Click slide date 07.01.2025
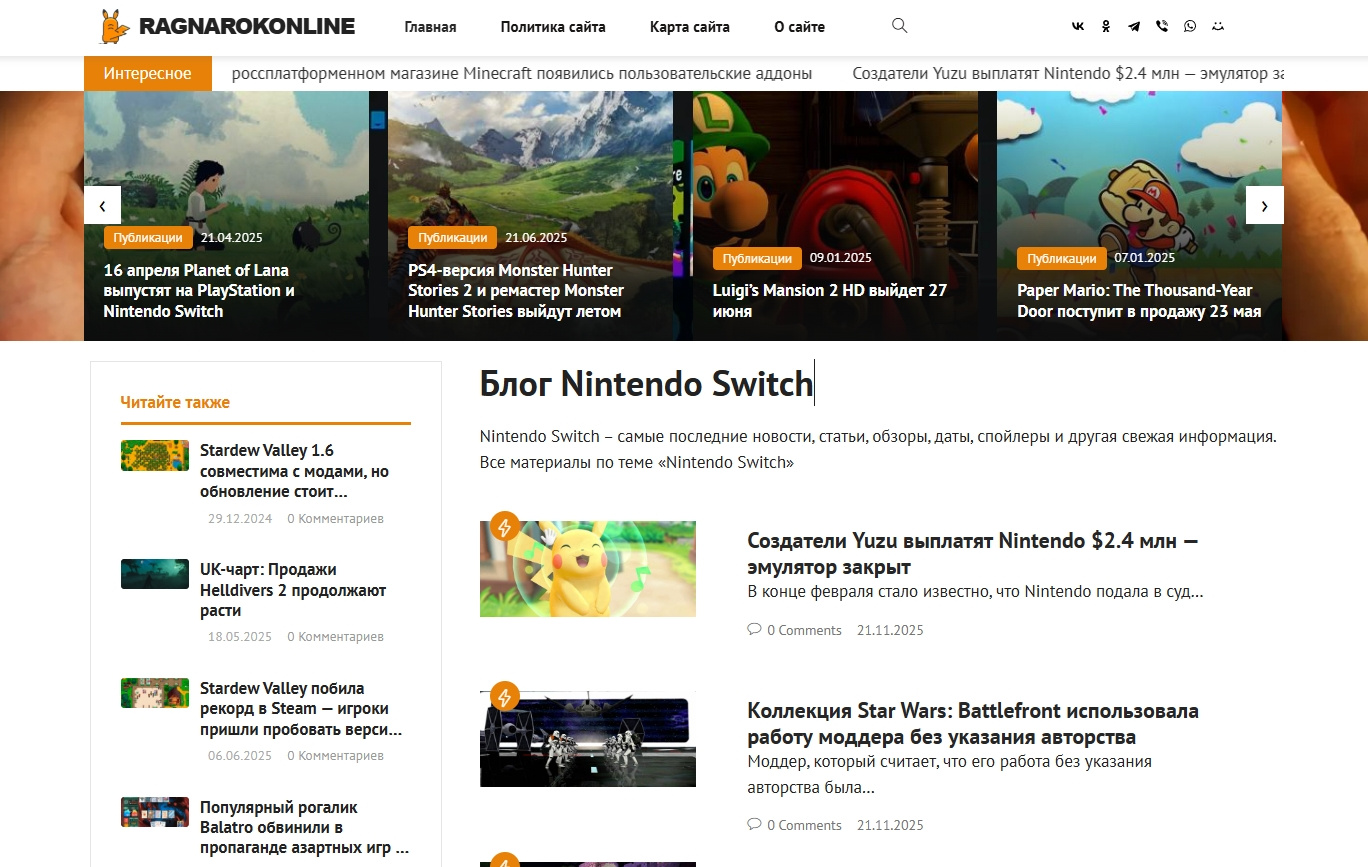 tap(1145, 258)
